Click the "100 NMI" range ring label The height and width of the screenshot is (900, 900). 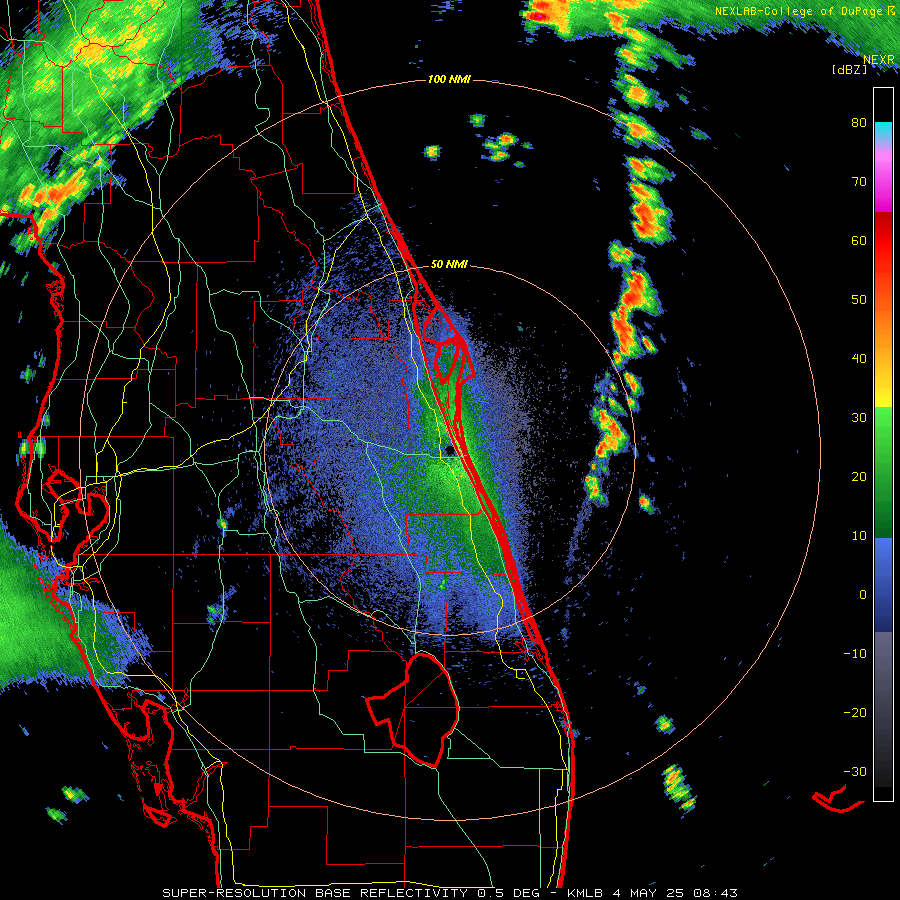point(449,79)
